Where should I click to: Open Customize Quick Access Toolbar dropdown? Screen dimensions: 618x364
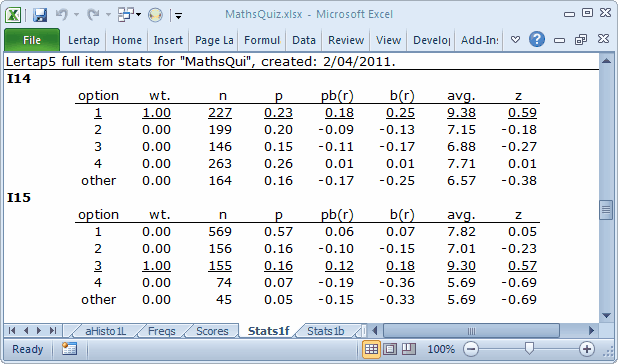coord(178,15)
